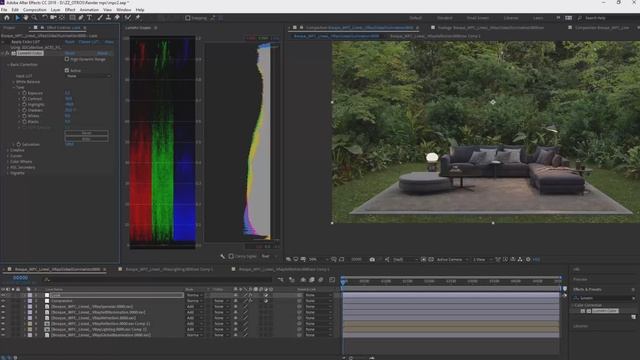Open the Effect menu

[70, 9]
